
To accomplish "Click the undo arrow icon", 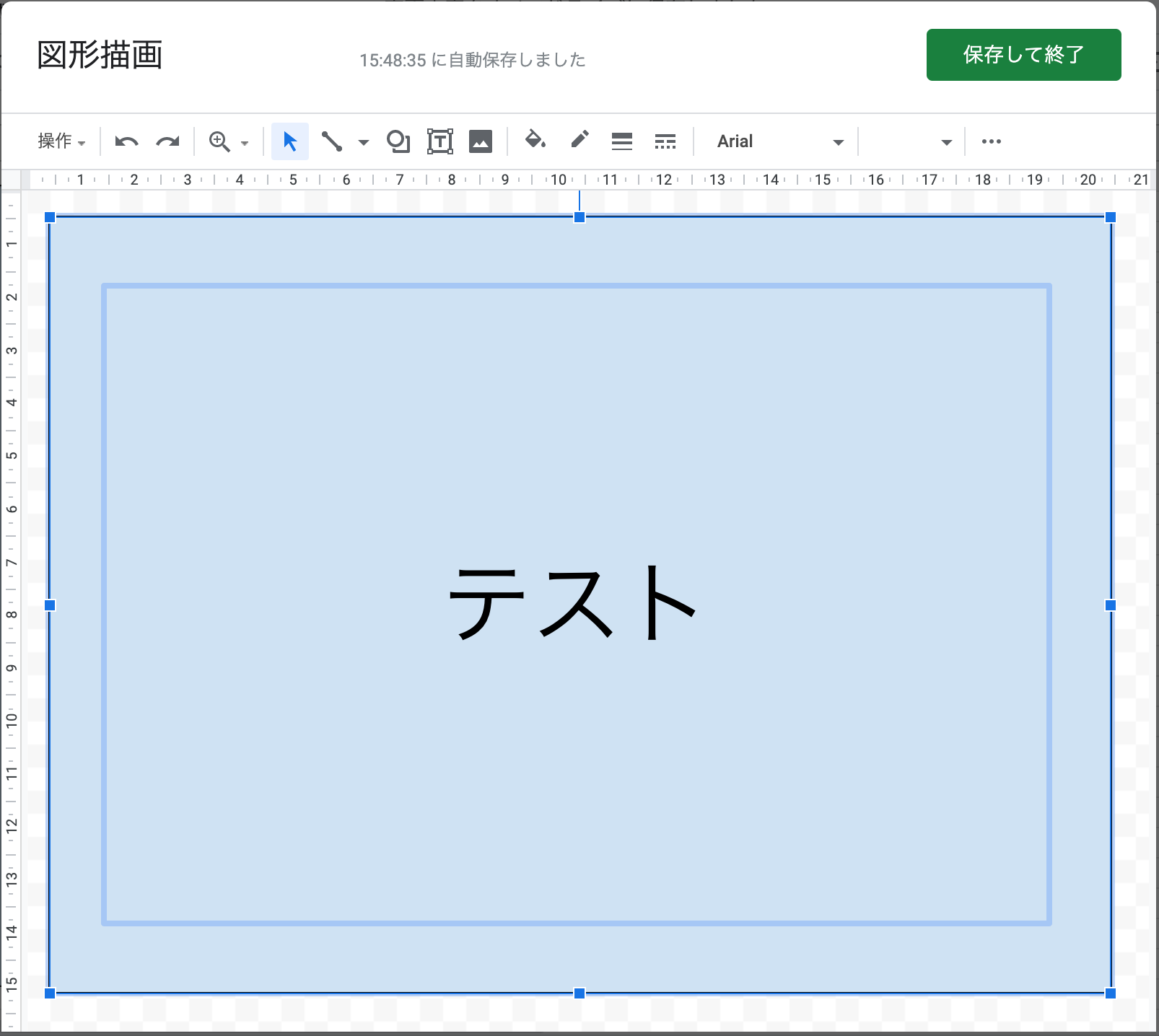I will pyautogui.click(x=126, y=141).
